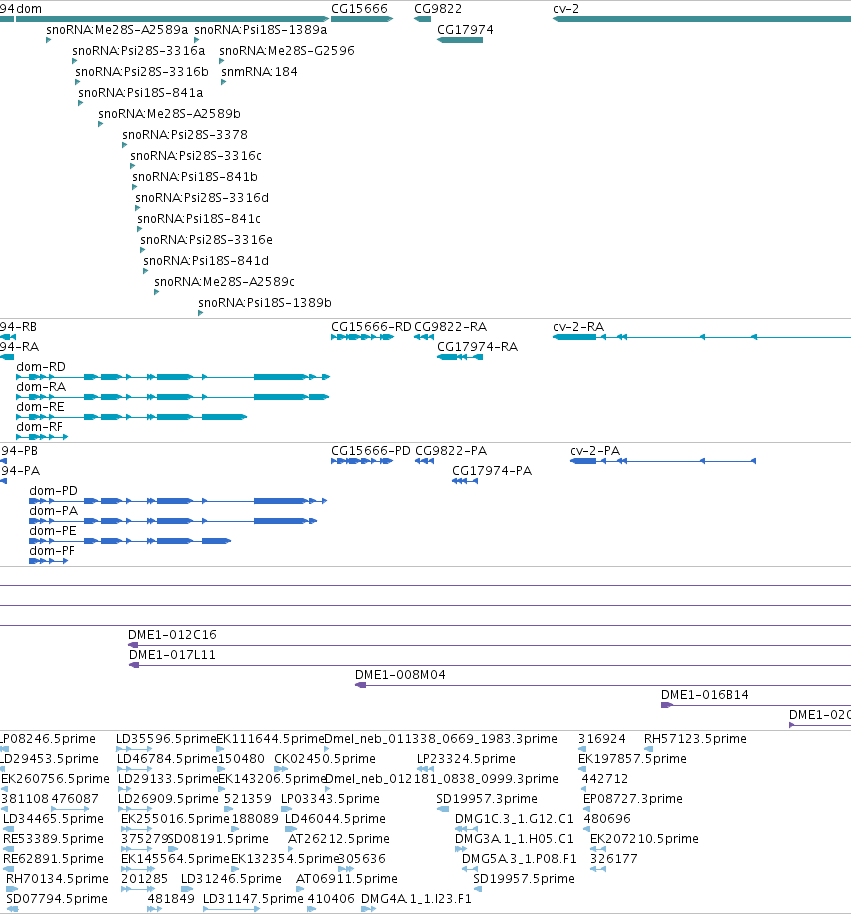Open the CG9822 gene label
The image size is (851, 914).
click(438, 9)
